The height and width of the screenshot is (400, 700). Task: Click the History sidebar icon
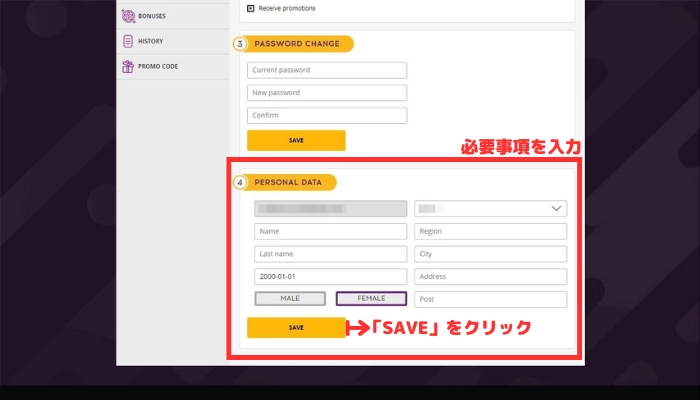click(128, 41)
